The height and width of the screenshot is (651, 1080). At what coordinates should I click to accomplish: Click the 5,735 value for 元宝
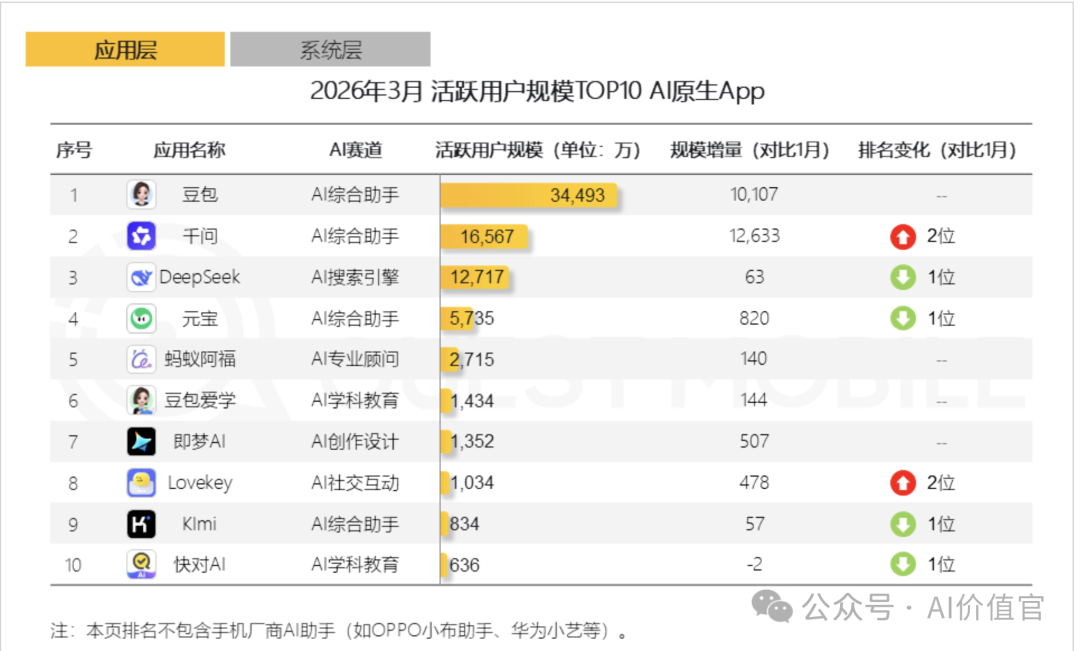[472, 318]
